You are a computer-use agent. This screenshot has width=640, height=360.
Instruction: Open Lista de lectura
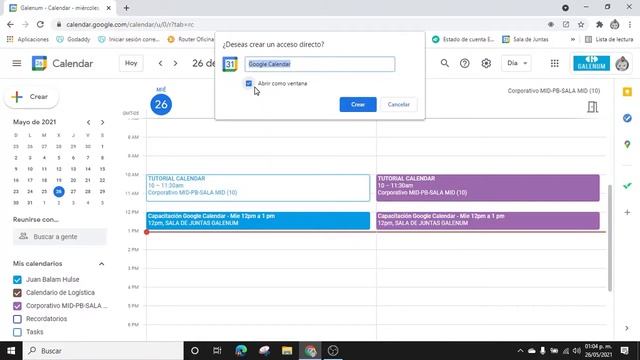pos(609,39)
